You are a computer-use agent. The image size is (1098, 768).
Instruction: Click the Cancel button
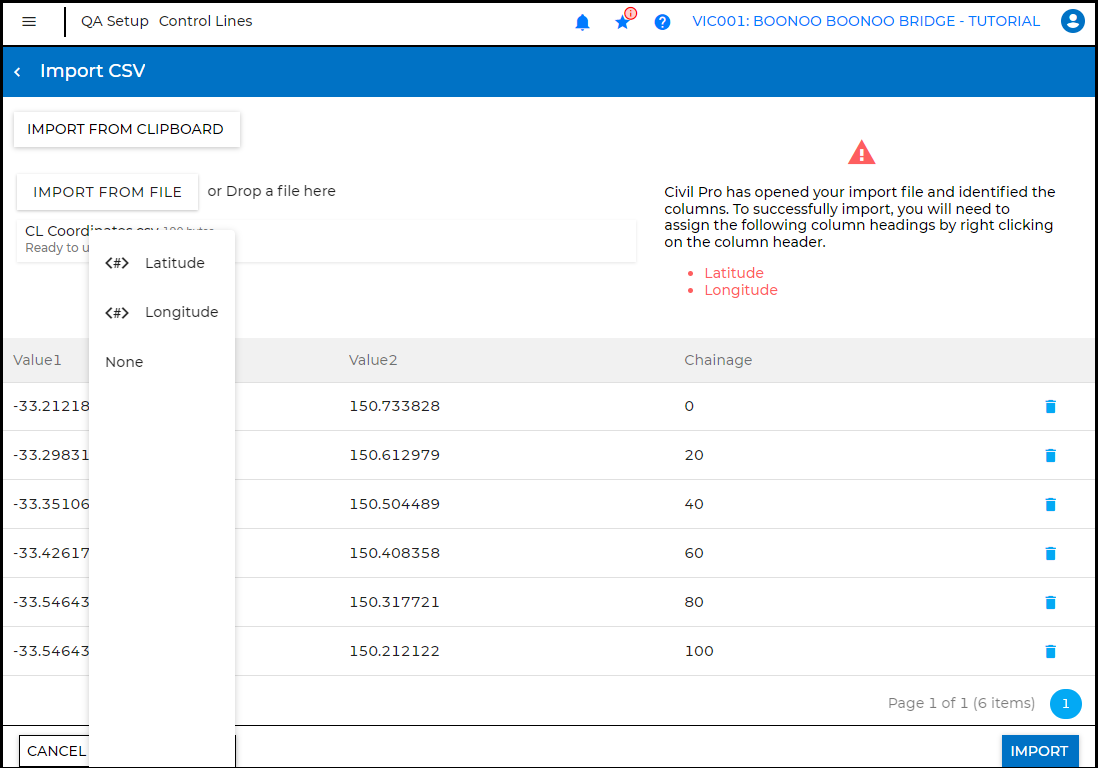tap(55, 751)
